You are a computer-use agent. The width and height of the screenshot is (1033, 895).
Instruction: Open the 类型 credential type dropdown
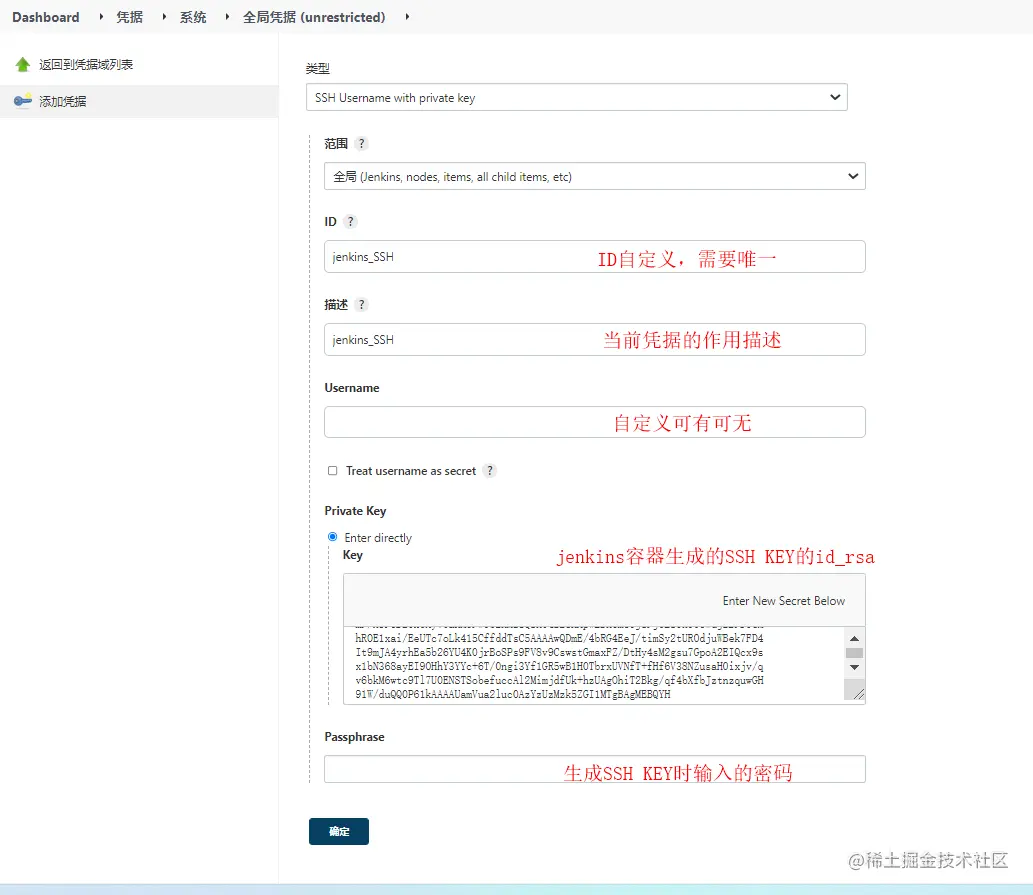(576, 97)
